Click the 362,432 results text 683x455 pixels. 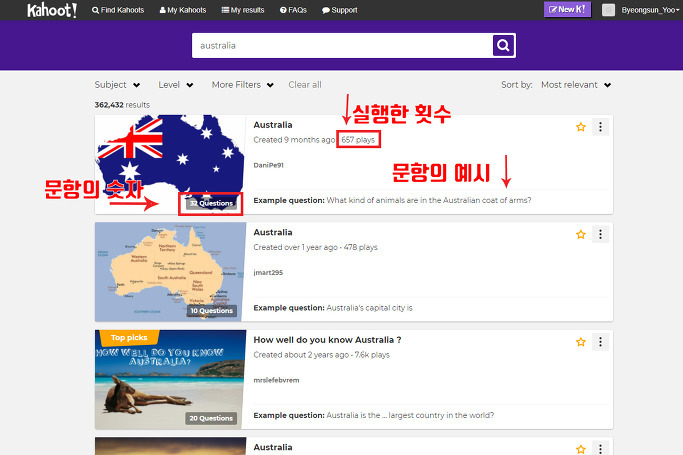122,105
